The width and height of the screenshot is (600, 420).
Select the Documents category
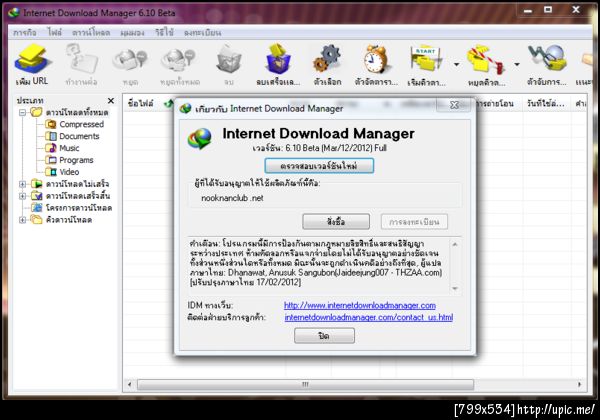(79, 136)
